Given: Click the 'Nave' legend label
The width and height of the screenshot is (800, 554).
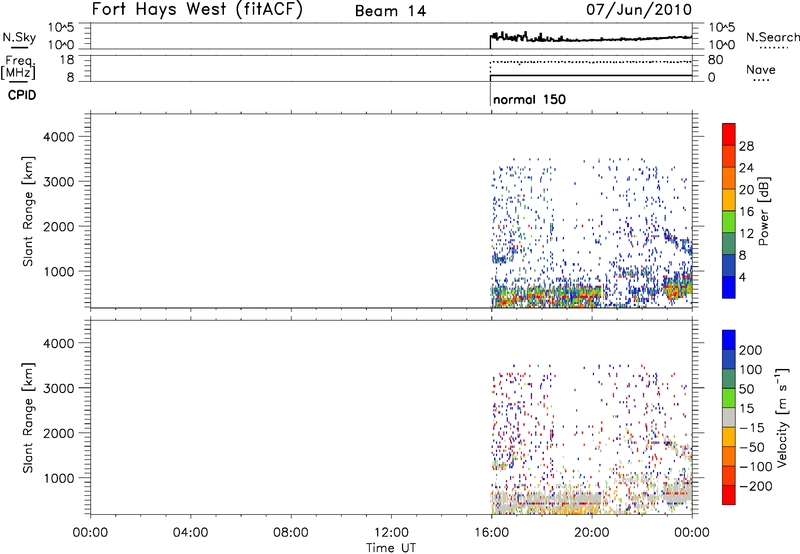Looking at the screenshot, I should tap(760, 69).
